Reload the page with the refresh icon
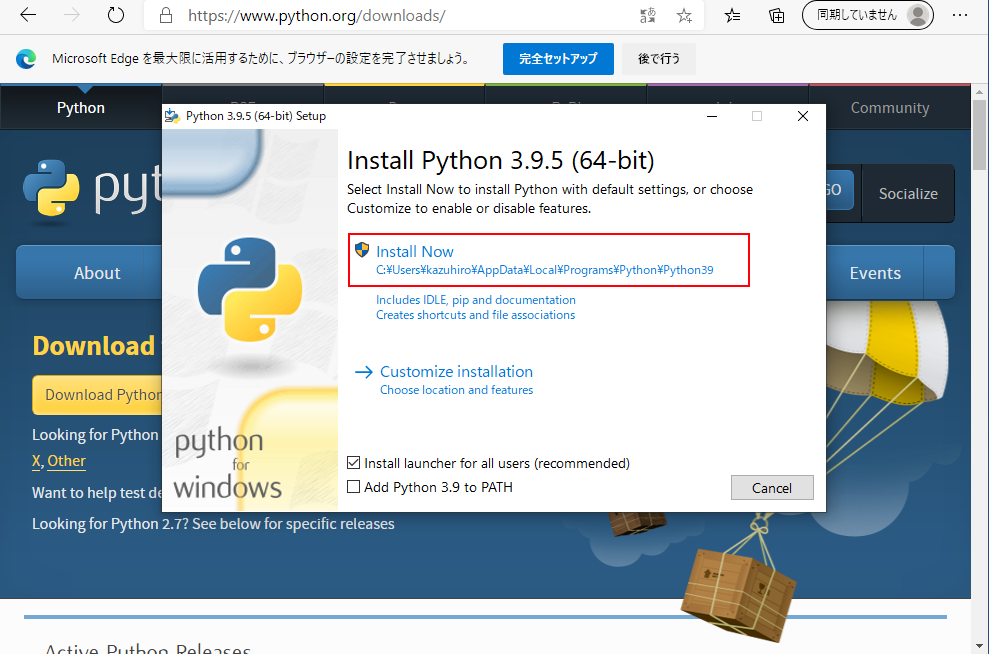Screen dimensions: 989x654 click(x=116, y=16)
